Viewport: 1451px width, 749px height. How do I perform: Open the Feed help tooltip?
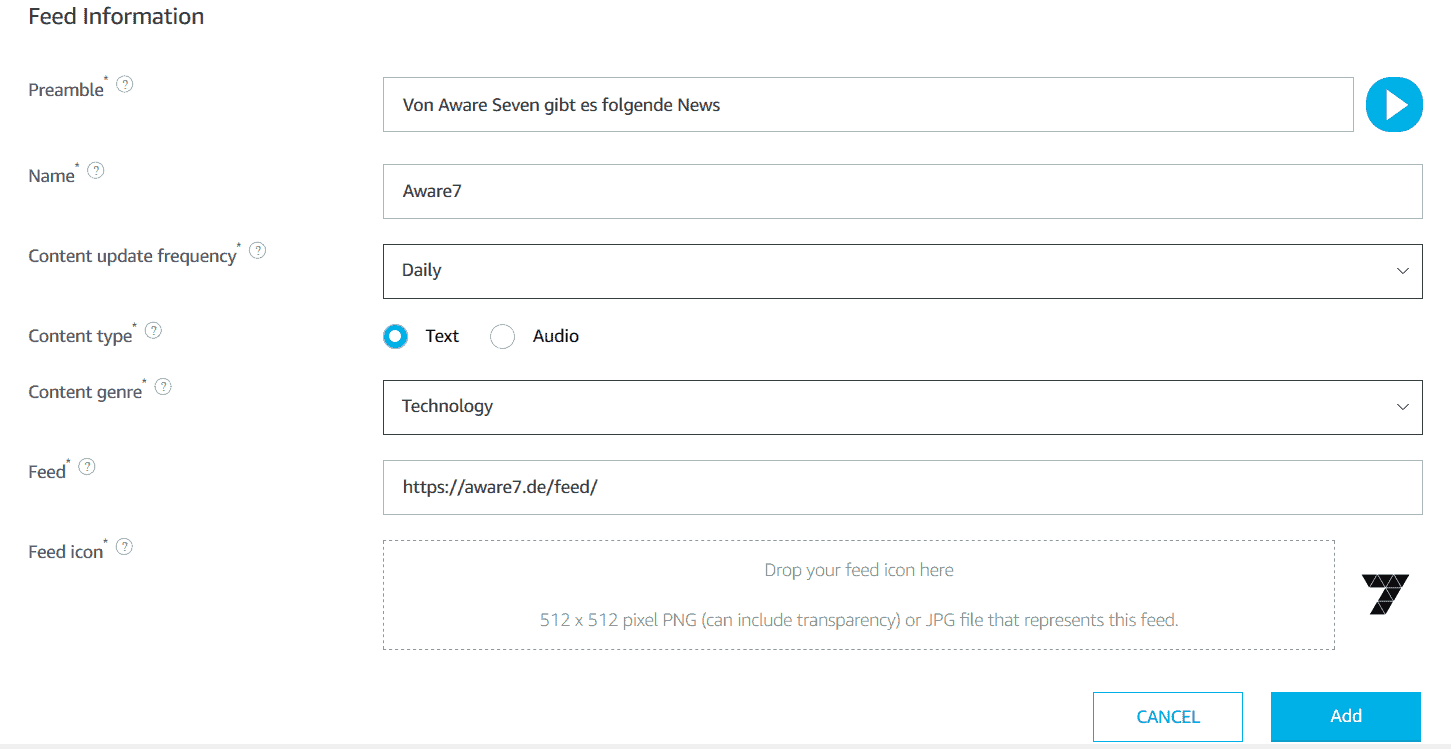point(86,465)
